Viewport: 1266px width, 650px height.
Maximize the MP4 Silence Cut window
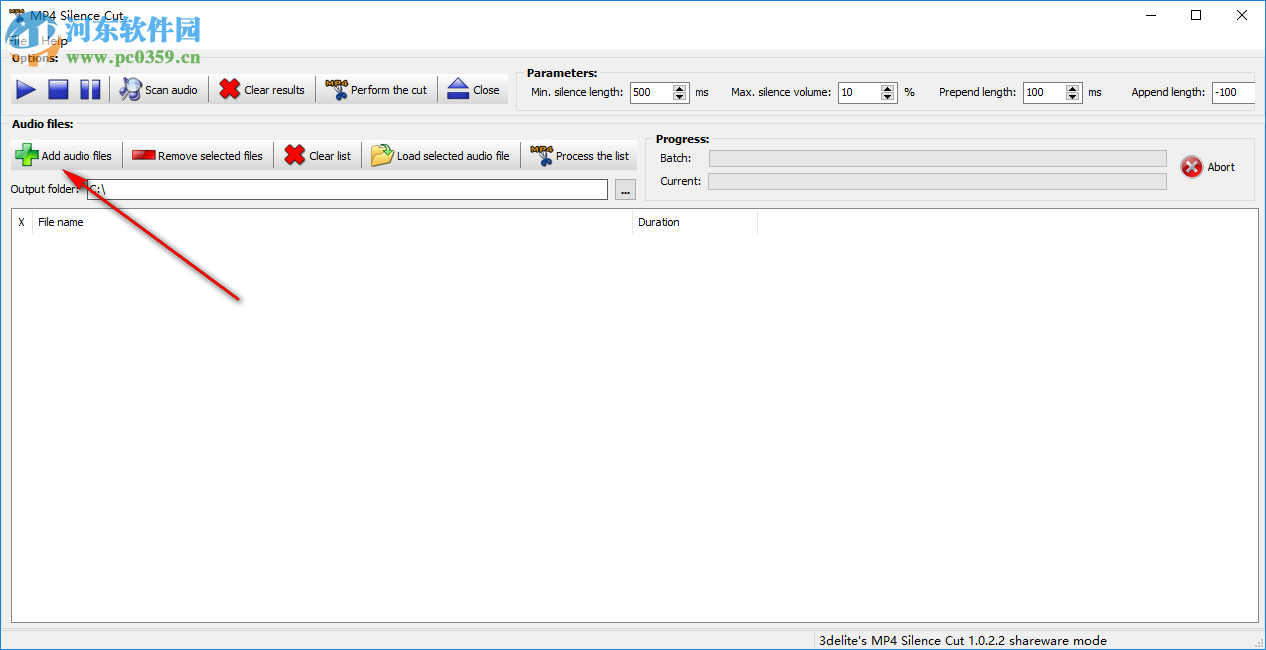click(1196, 15)
